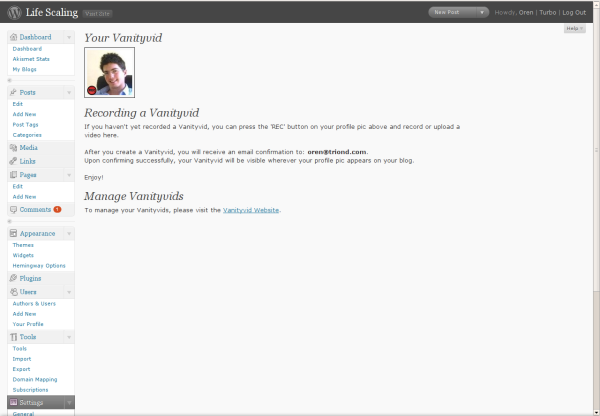
Task: Click the Vanityvid profile picture thumbnail
Action: 109,72
